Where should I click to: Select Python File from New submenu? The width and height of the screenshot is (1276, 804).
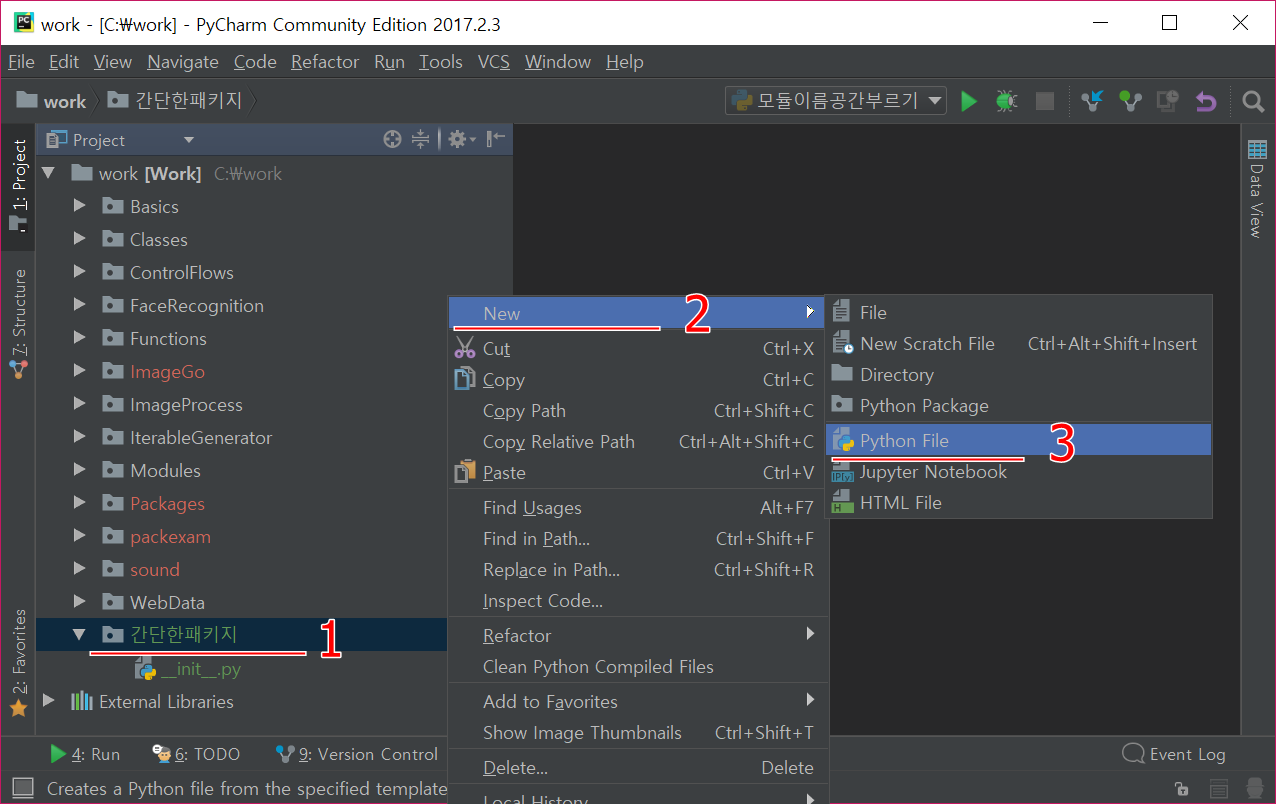(x=904, y=441)
